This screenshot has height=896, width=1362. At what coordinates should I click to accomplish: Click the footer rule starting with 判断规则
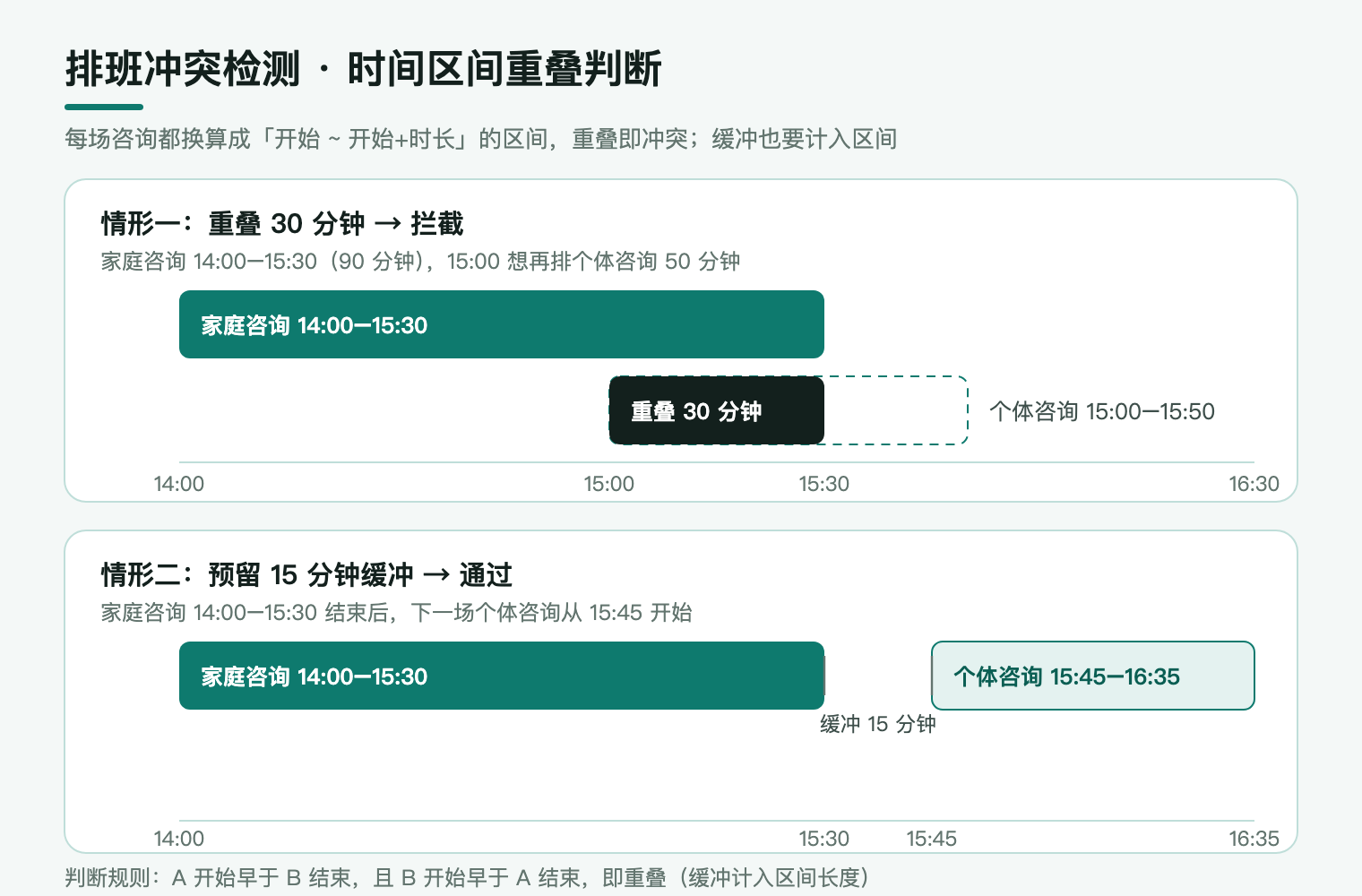pyautogui.click(x=467, y=878)
